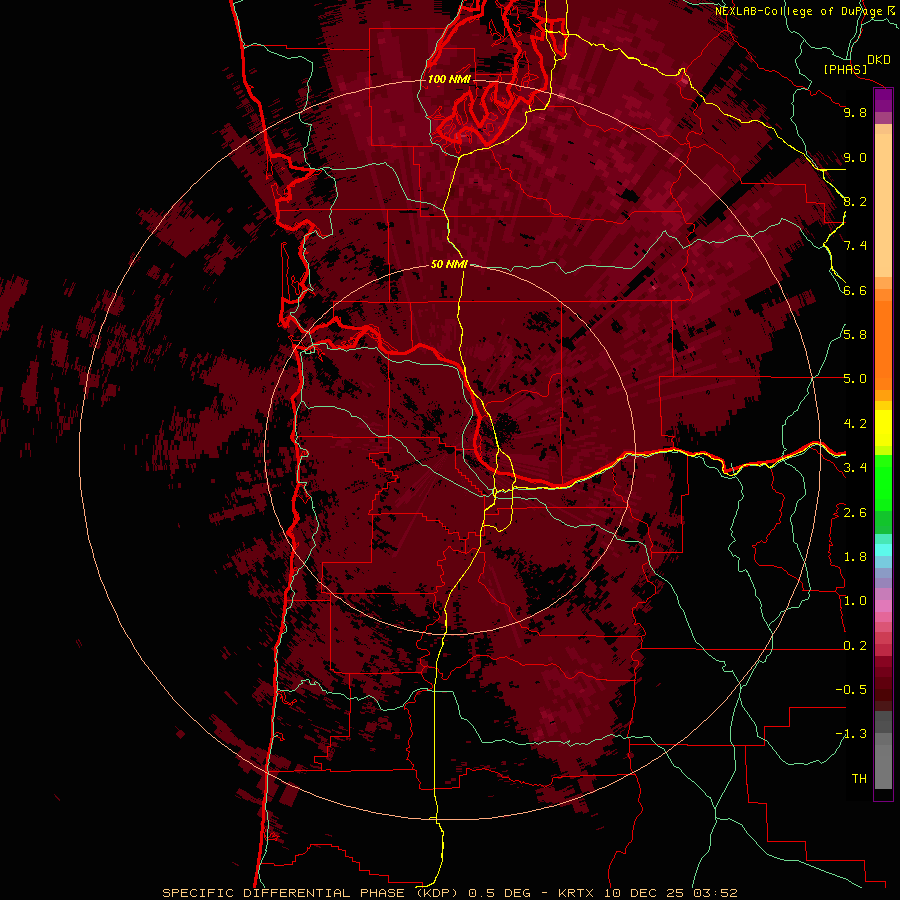Click the 3.4 legend value
The width and height of the screenshot is (900, 900).
[x=855, y=468]
